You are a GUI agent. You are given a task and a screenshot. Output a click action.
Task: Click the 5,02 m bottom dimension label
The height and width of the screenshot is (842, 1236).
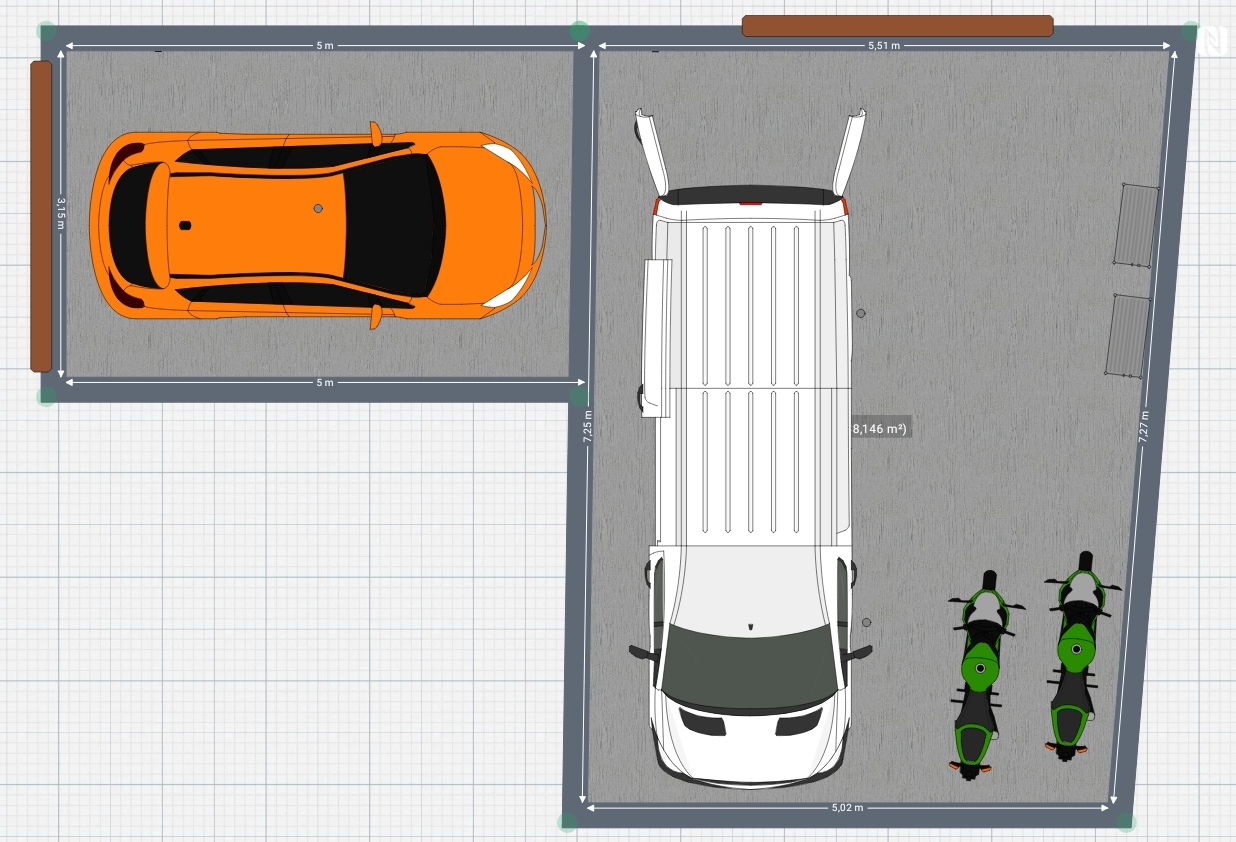pyautogui.click(x=848, y=807)
